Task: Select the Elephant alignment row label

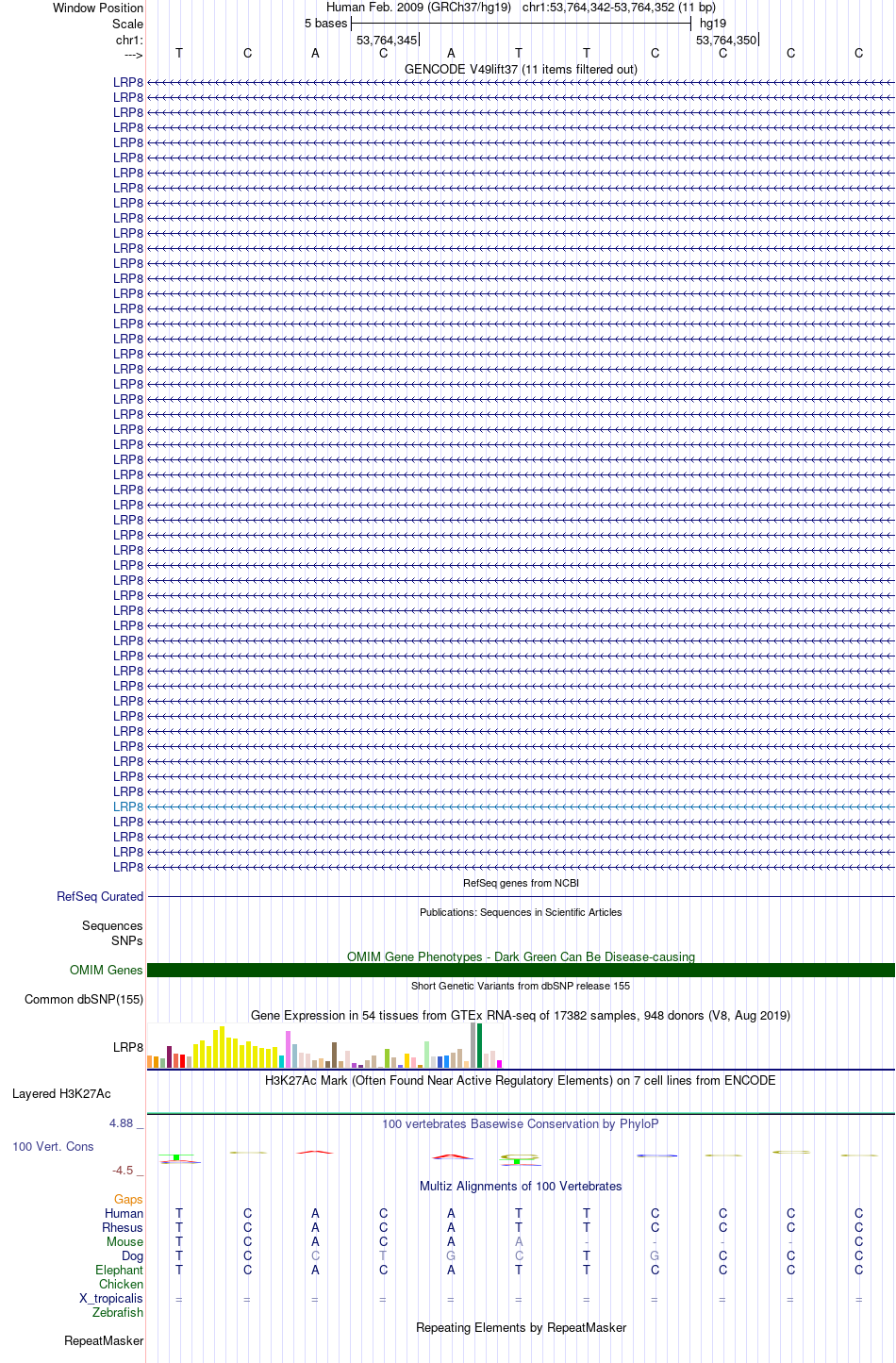Action: (120, 1271)
